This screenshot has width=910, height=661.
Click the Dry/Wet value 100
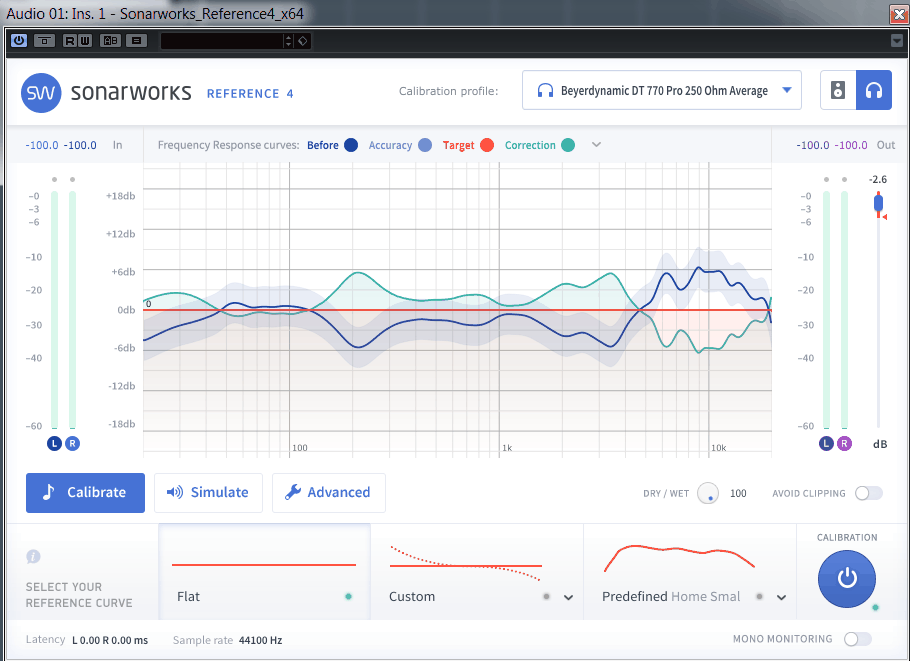click(x=738, y=493)
